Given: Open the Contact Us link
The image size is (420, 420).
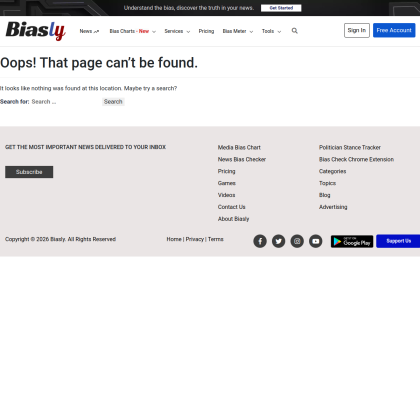Looking at the screenshot, I should pos(231,207).
